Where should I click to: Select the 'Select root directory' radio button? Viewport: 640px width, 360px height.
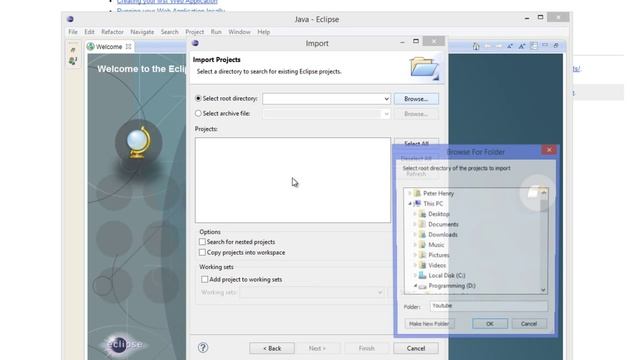click(x=198, y=98)
